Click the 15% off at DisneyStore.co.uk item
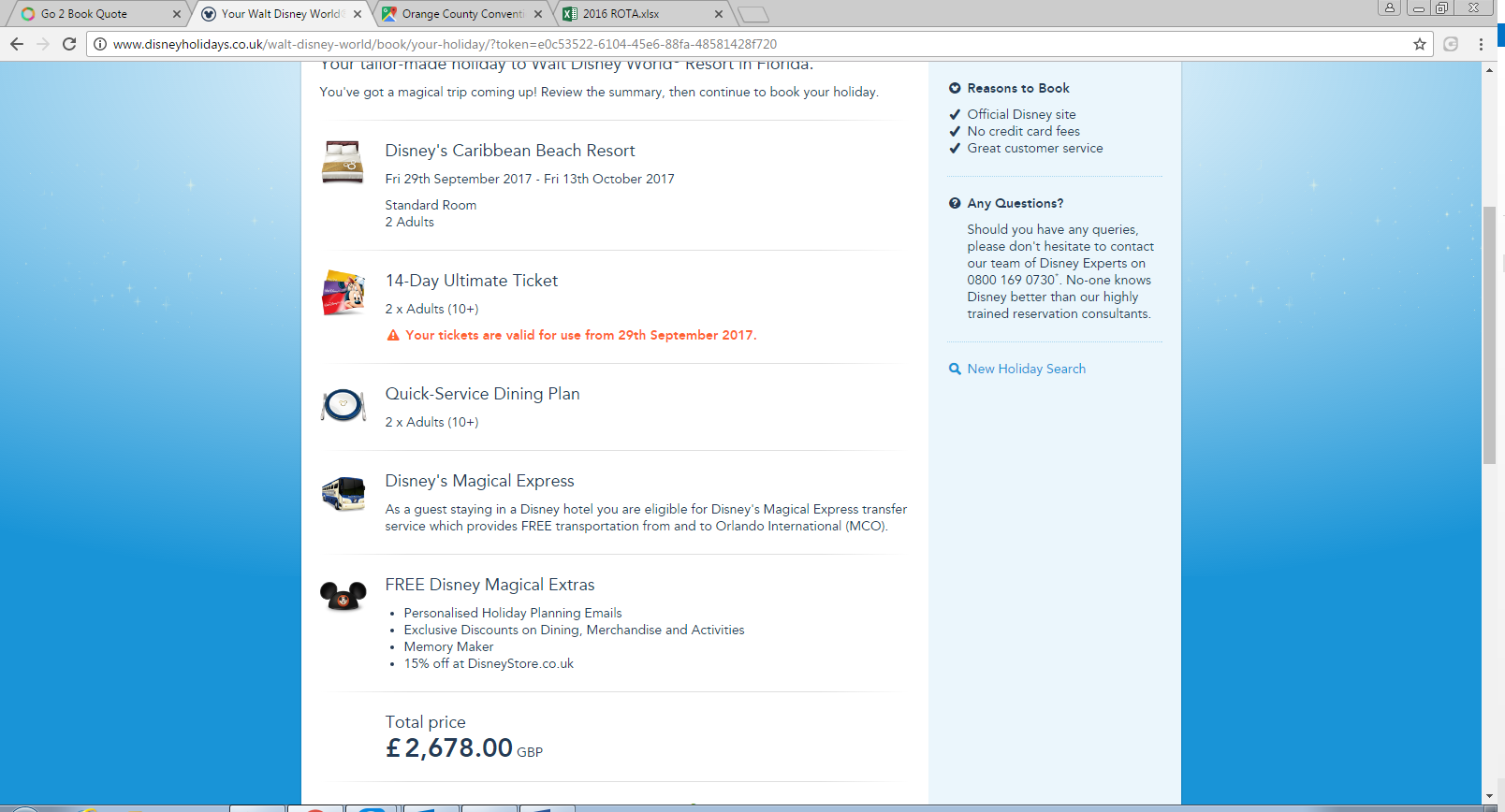The image size is (1505, 812). click(489, 663)
